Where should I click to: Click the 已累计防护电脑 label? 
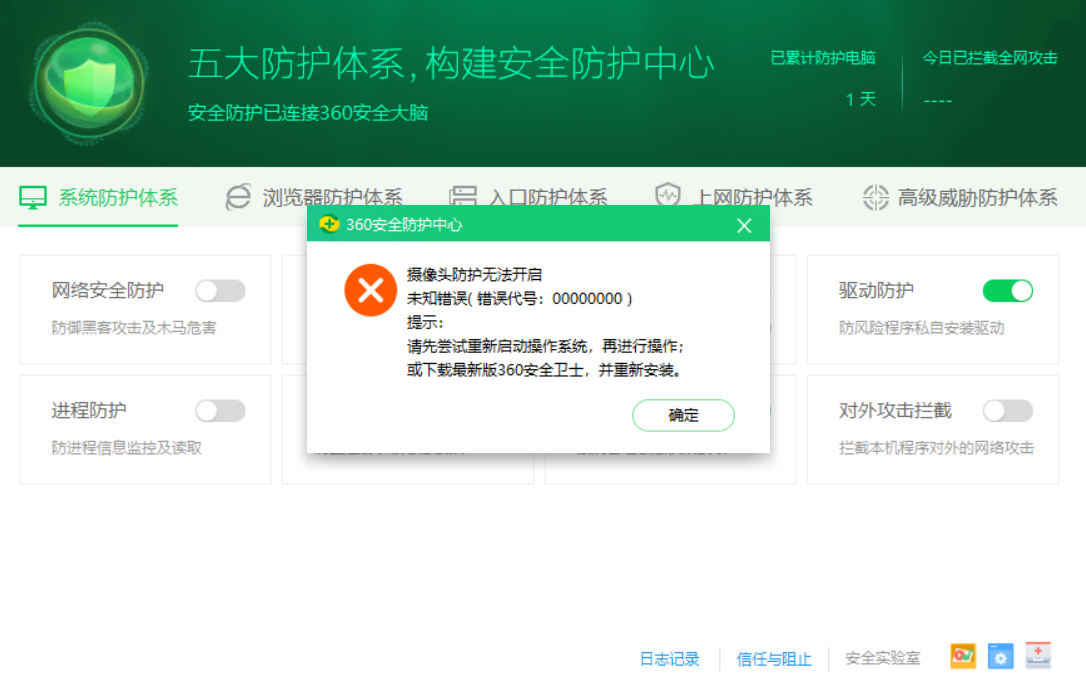click(823, 58)
